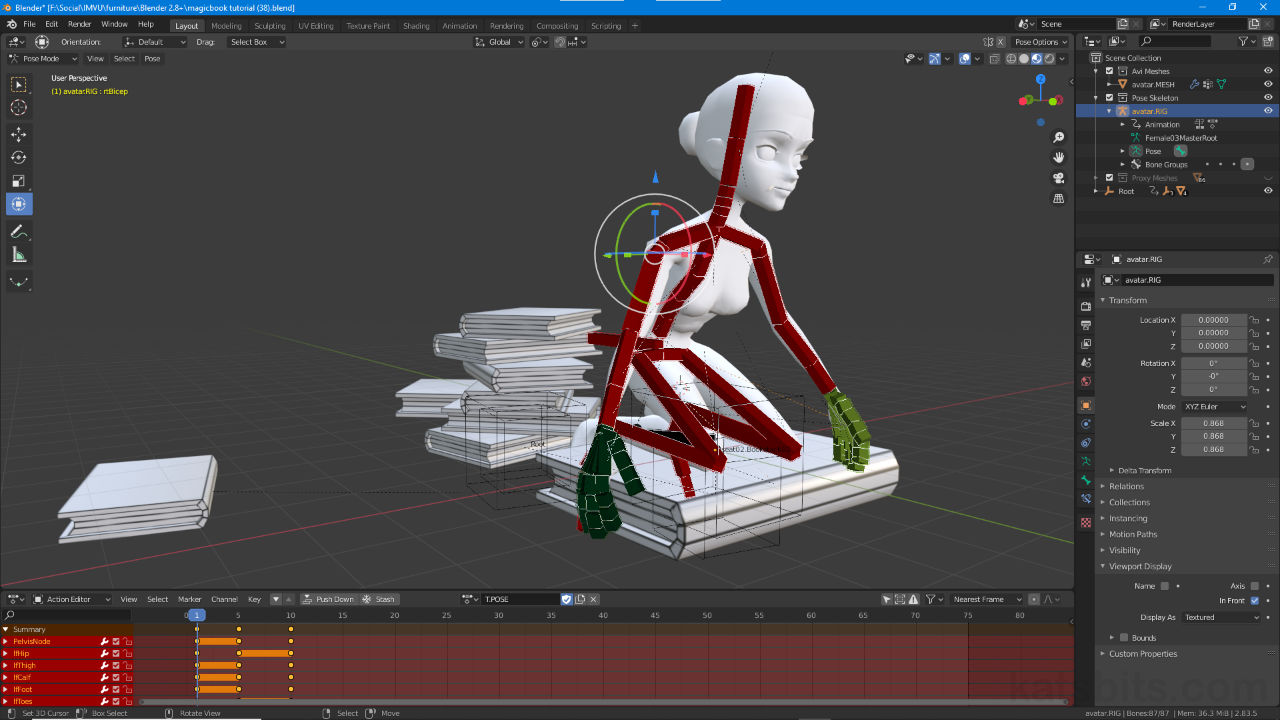Open the rotation Mode XYZ Euler dropdown
The height and width of the screenshot is (720, 1280).
pyautogui.click(x=1216, y=407)
